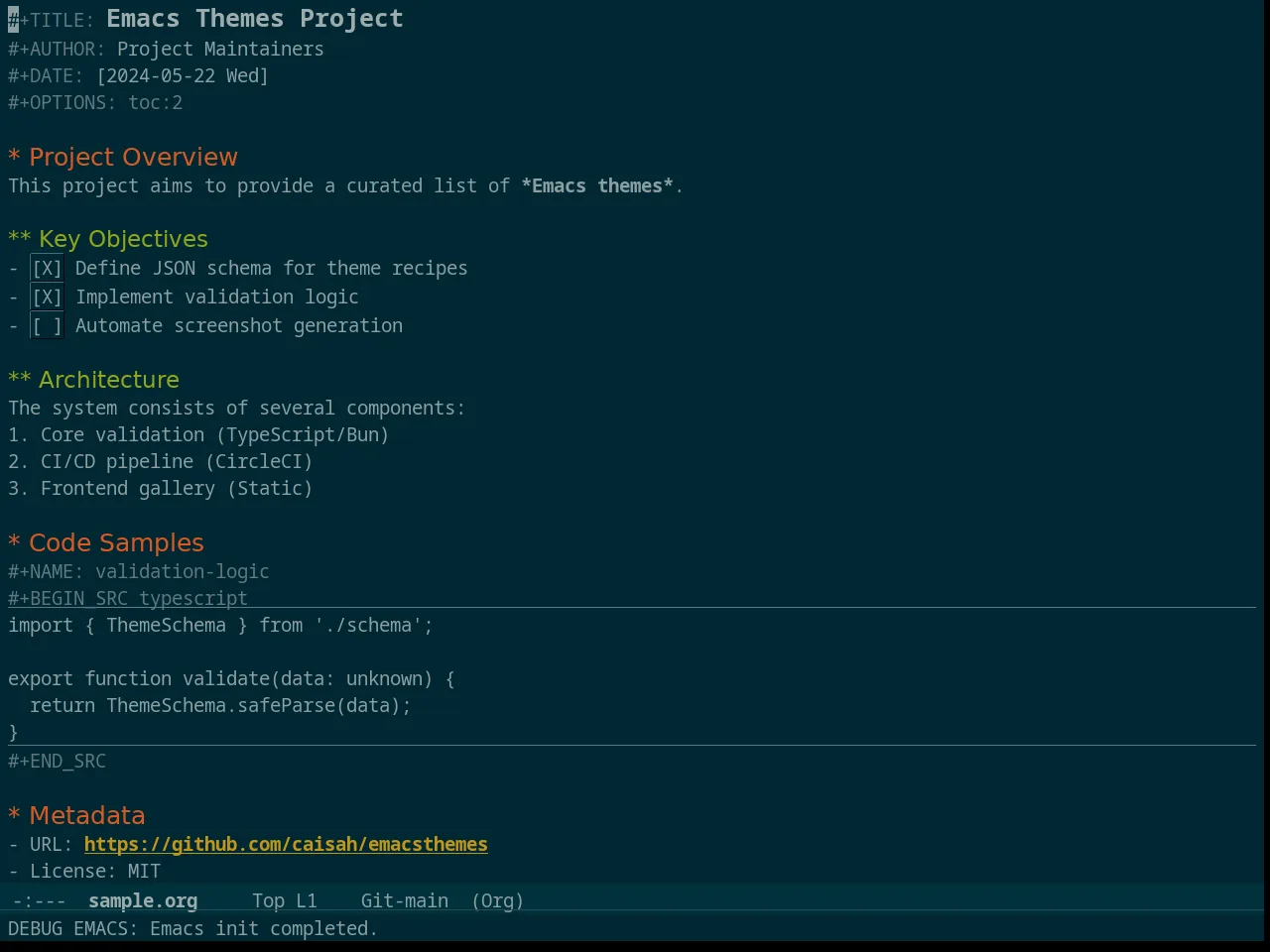This screenshot has height=952, width=1270.
Task: Fold the Code Samples heading star
Action: point(14,543)
